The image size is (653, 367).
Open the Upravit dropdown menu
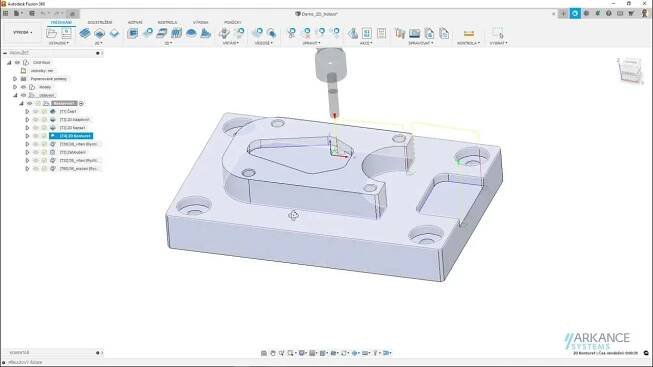point(311,43)
